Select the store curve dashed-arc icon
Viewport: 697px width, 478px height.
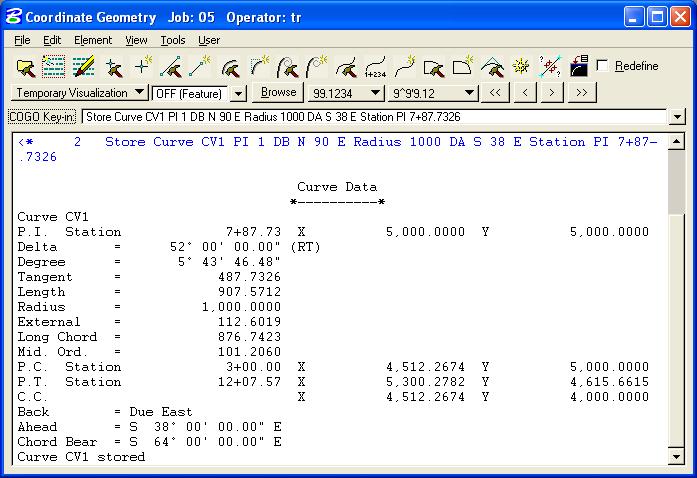click(x=260, y=66)
